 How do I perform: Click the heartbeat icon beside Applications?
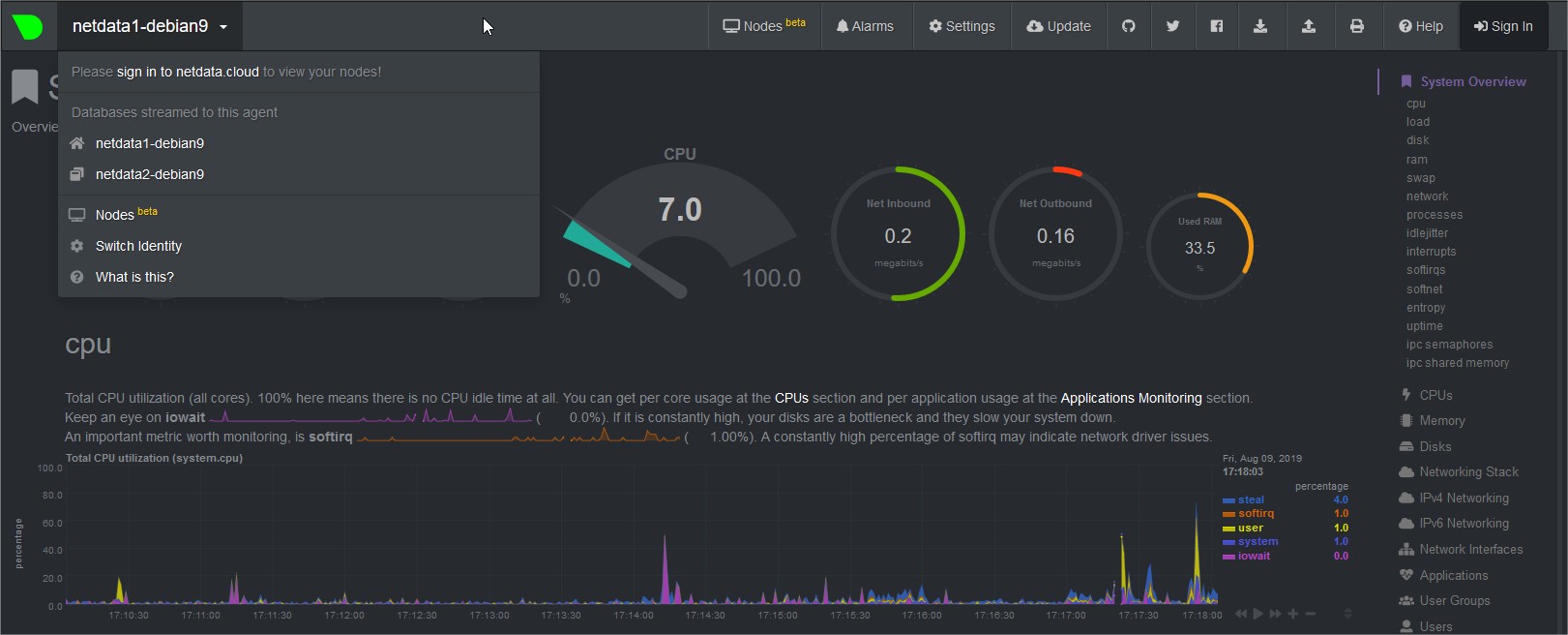(x=1406, y=575)
